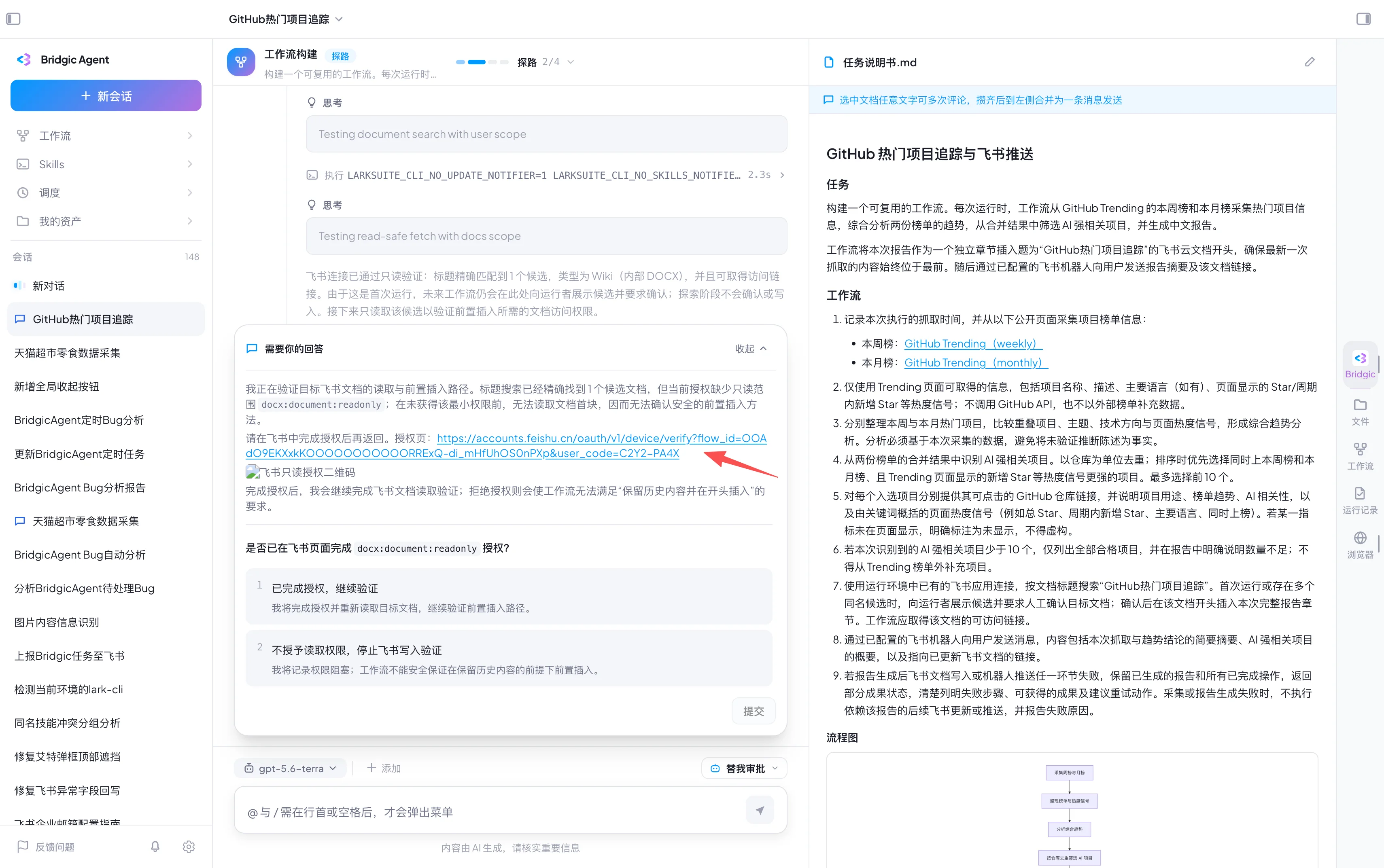Viewport: 1384px width, 868px height.
Task: Expand 工作流 section in sidebar
Action: point(106,135)
